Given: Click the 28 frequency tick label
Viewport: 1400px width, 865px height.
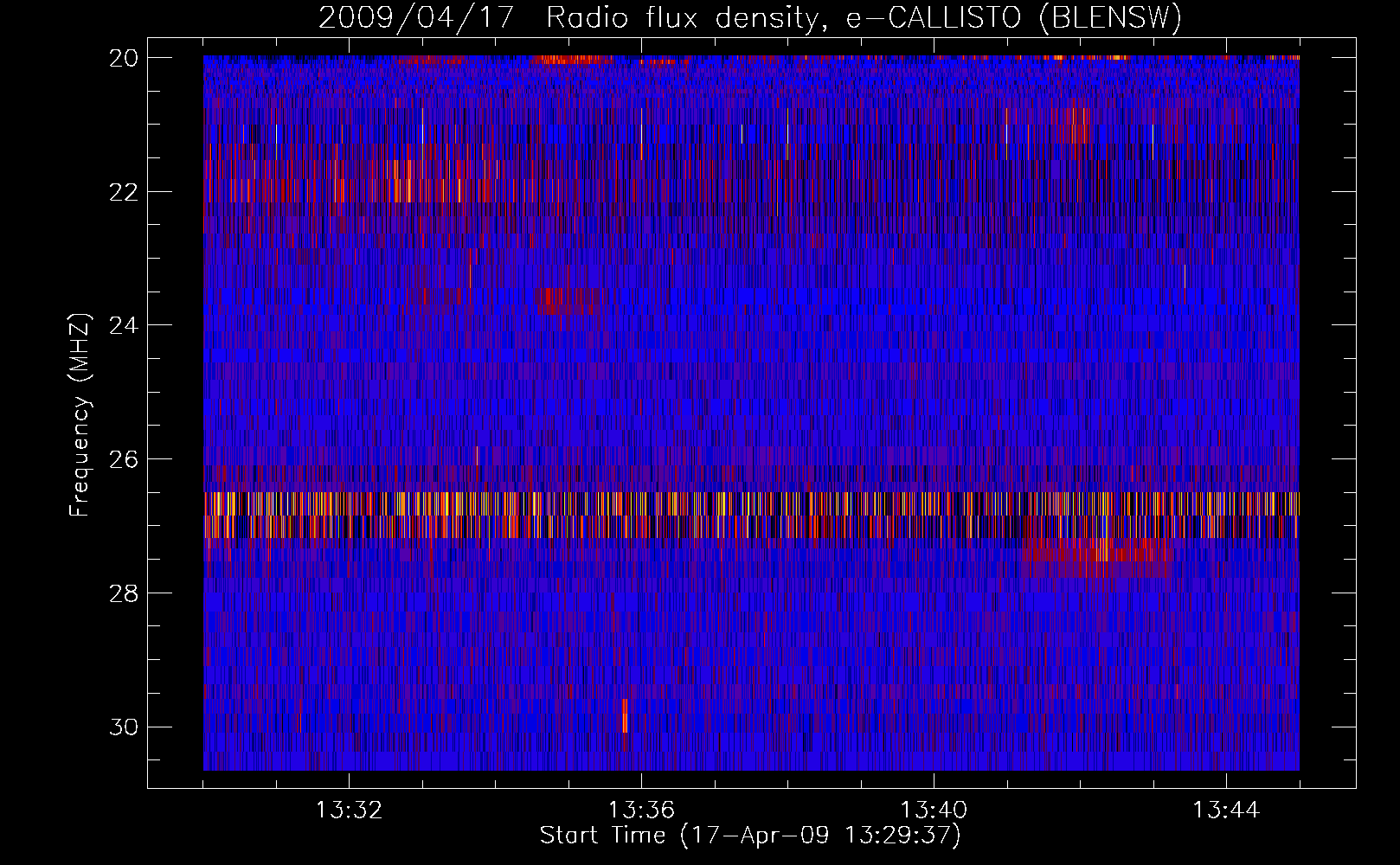Looking at the screenshot, I should tap(124, 593).
